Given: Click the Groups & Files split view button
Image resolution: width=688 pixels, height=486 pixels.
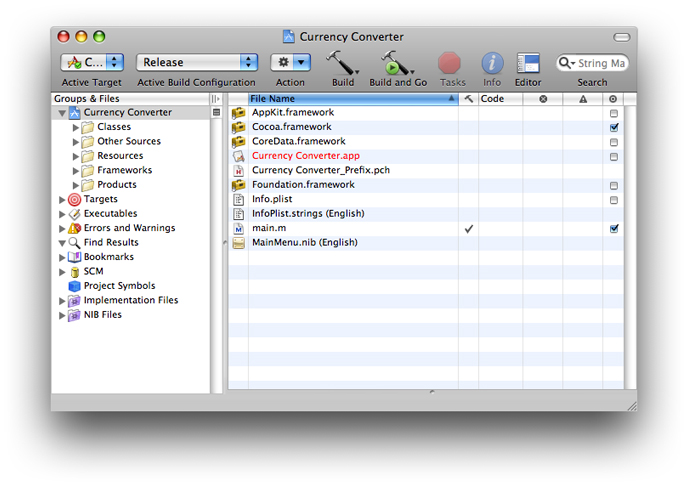Looking at the screenshot, I should (215, 99).
